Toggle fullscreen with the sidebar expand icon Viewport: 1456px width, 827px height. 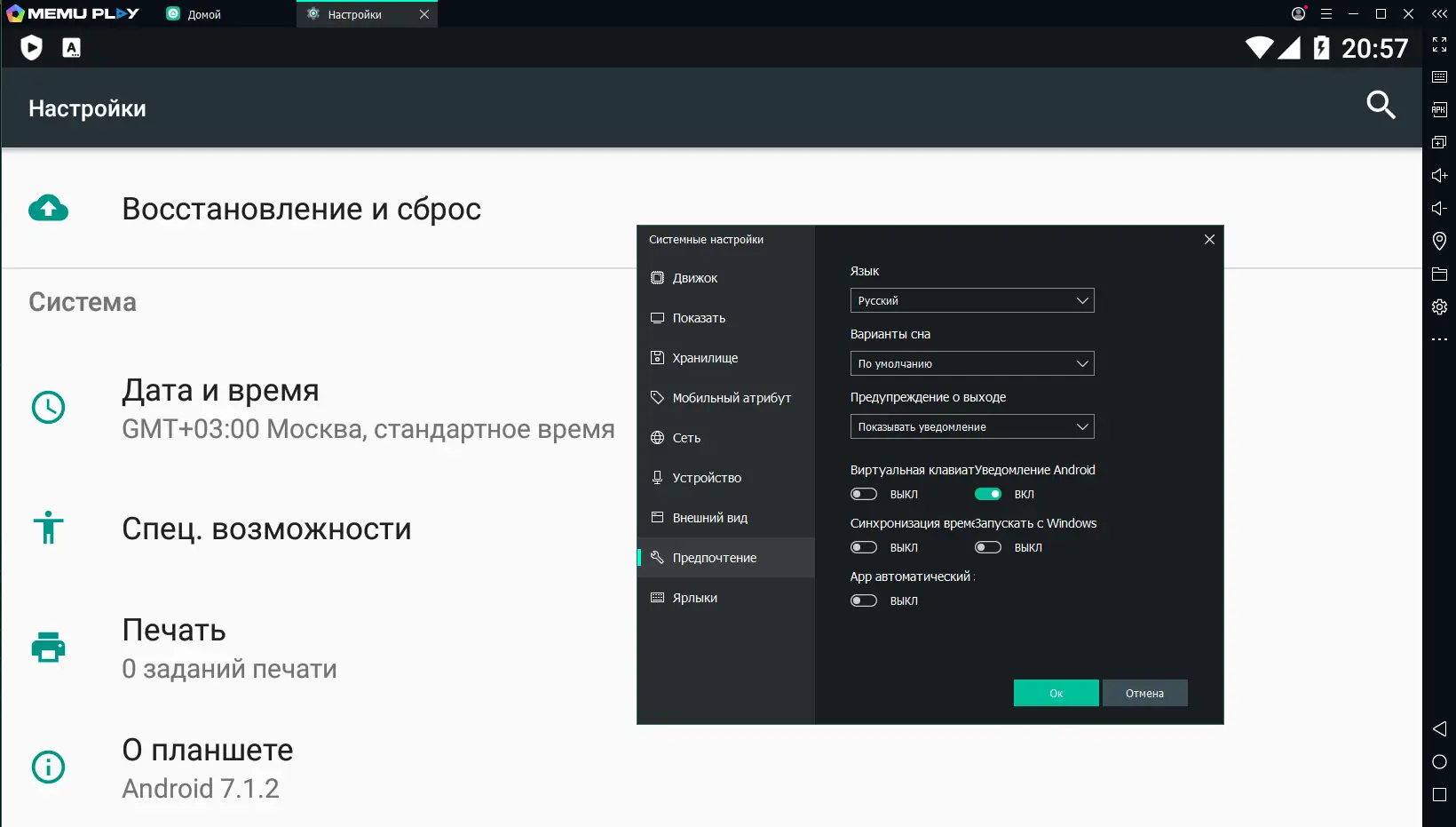pos(1440,44)
